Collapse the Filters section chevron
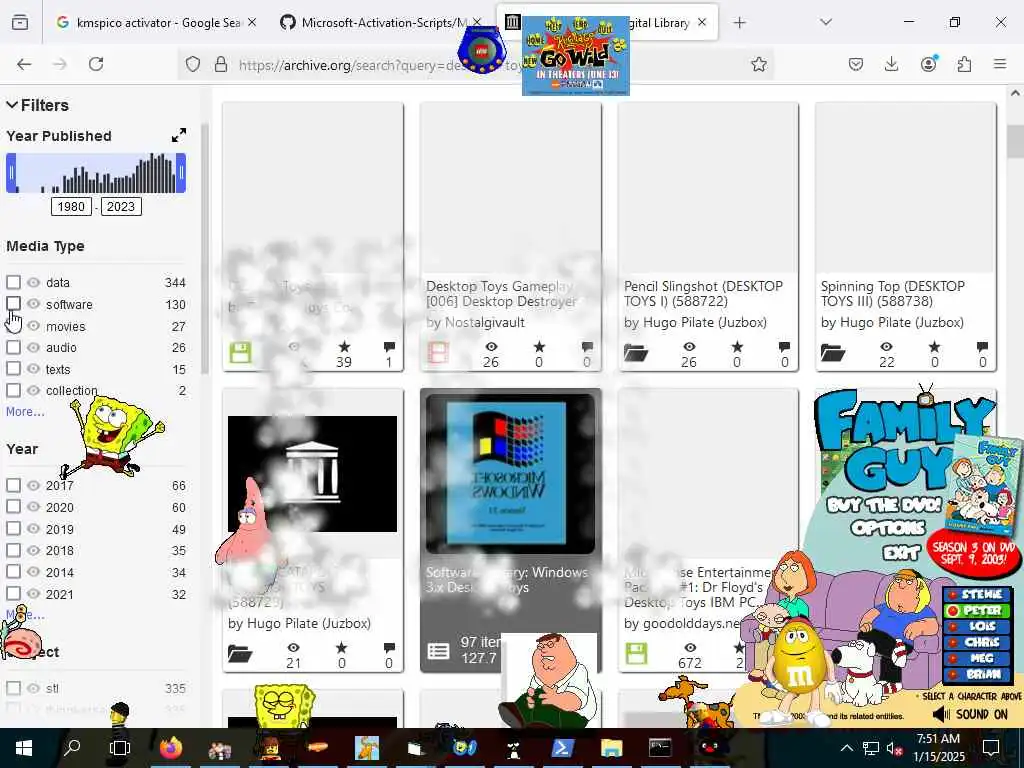Viewport: 1024px width, 768px height. [x=12, y=104]
